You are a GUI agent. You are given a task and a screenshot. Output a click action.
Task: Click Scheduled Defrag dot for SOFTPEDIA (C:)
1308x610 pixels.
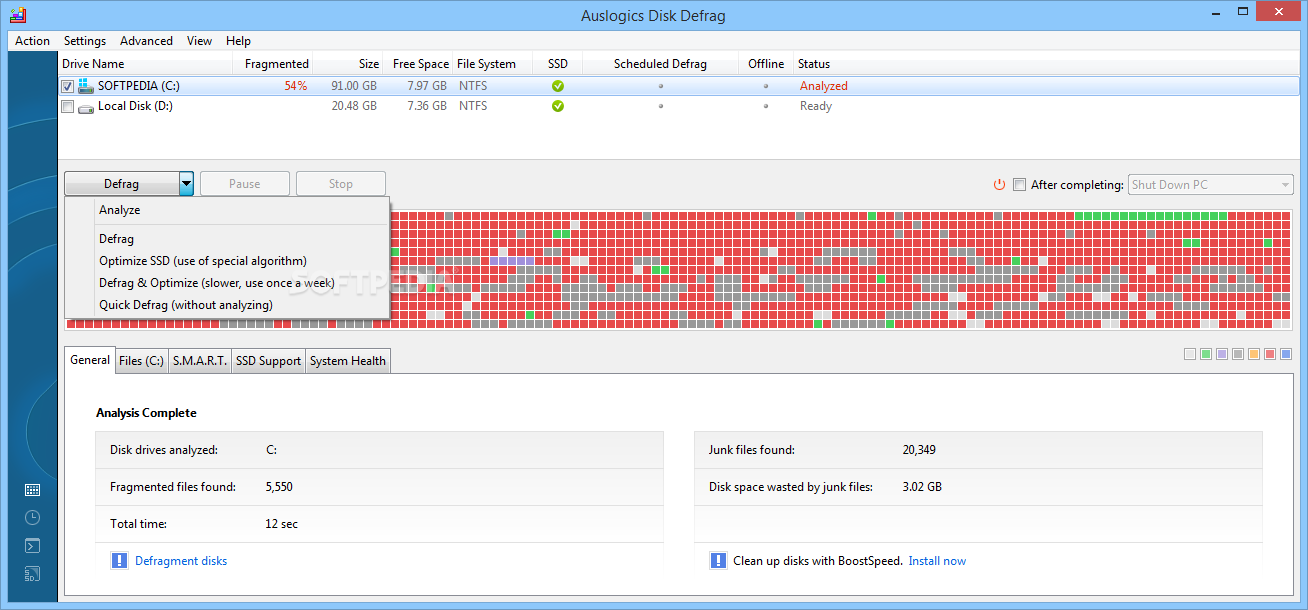point(660,86)
